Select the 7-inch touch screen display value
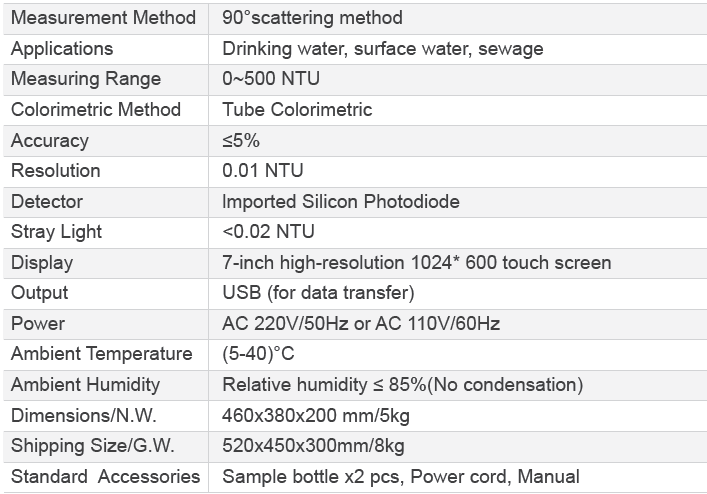707x494 pixels. 416,263
